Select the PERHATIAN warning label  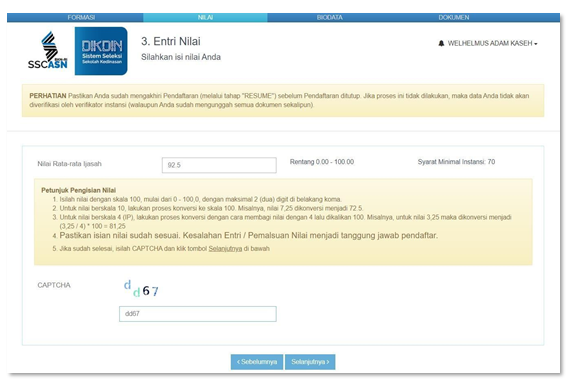click(48, 96)
